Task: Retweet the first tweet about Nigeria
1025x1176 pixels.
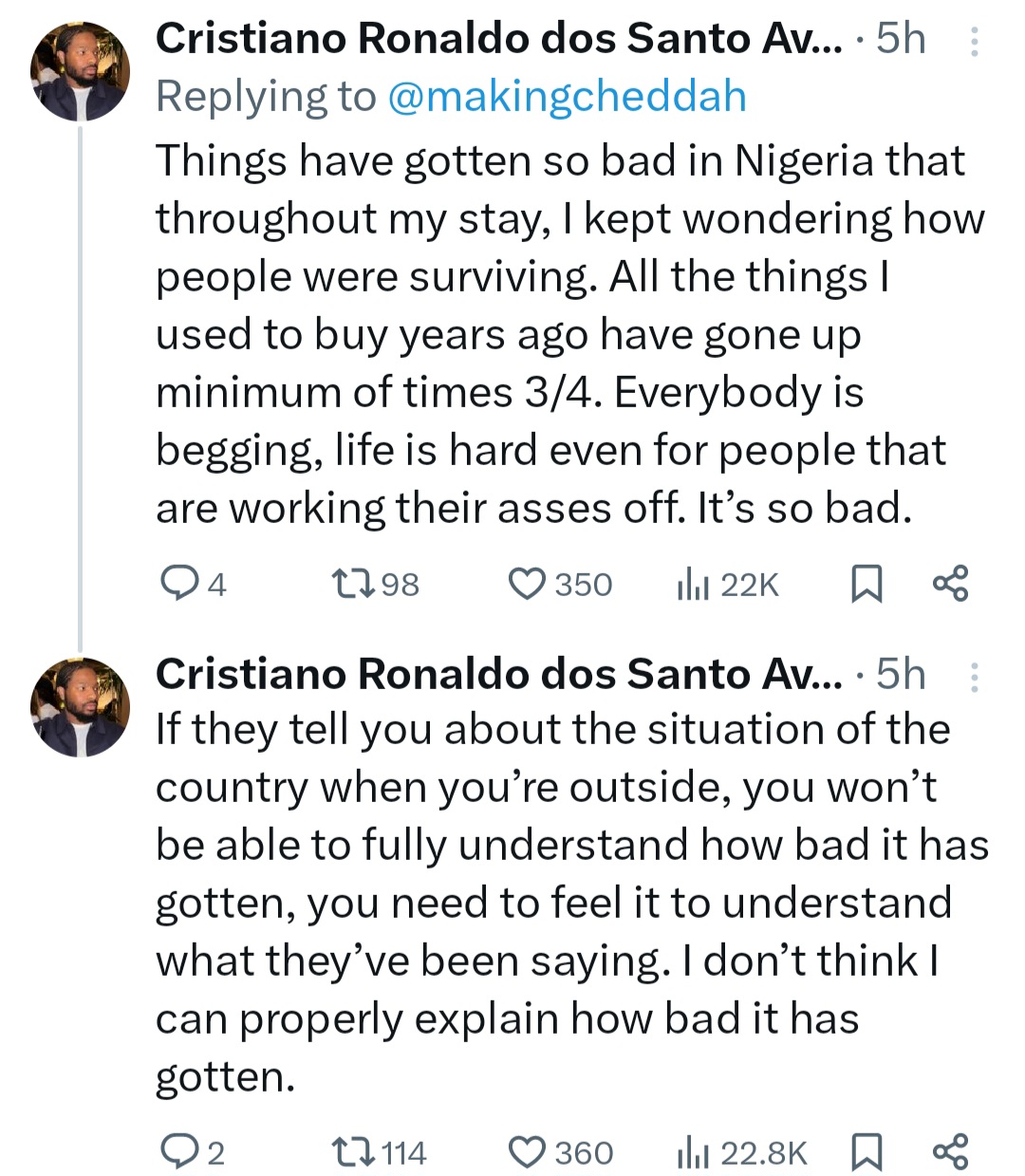Action: coord(354,584)
